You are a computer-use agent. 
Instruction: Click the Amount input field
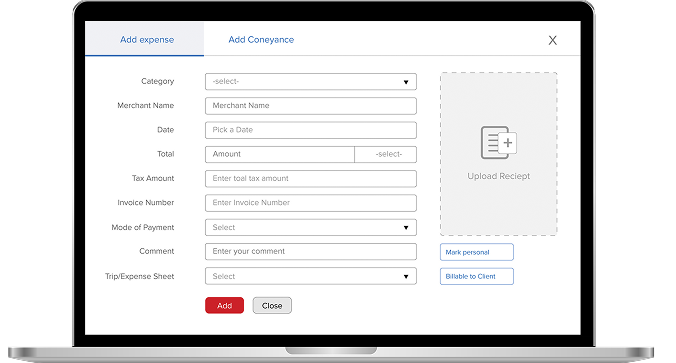(x=280, y=154)
